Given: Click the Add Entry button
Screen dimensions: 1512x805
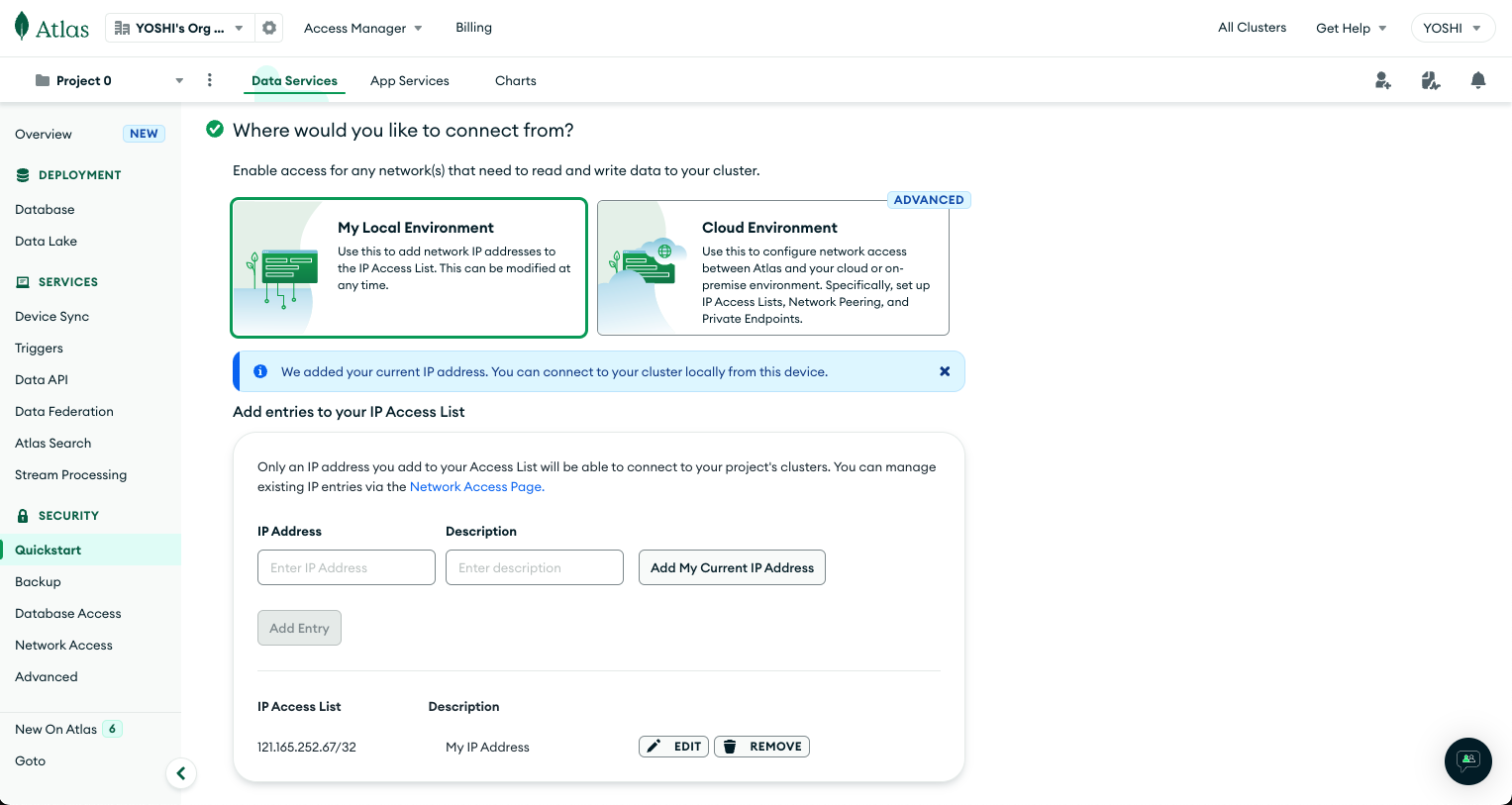Looking at the screenshot, I should [299, 628].
